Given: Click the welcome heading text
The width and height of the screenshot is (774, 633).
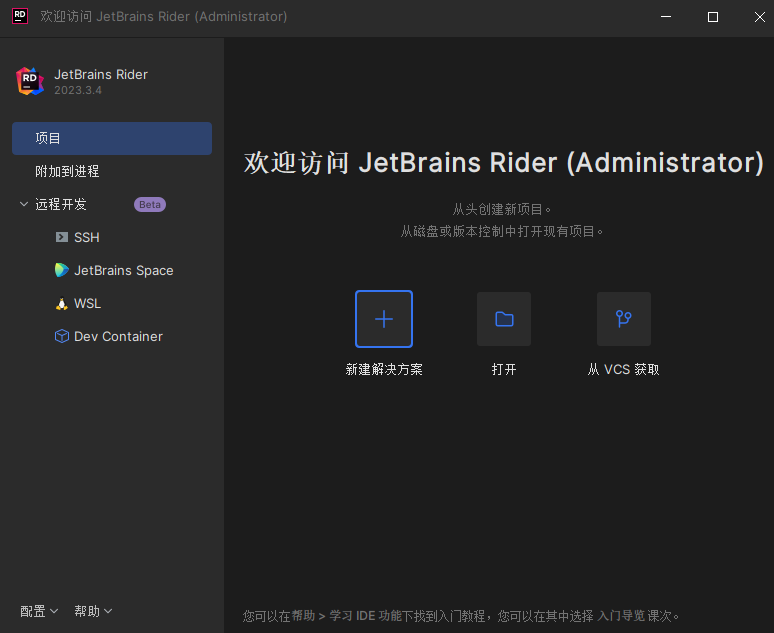Looking at the screenshot, I should coord(503,163).
